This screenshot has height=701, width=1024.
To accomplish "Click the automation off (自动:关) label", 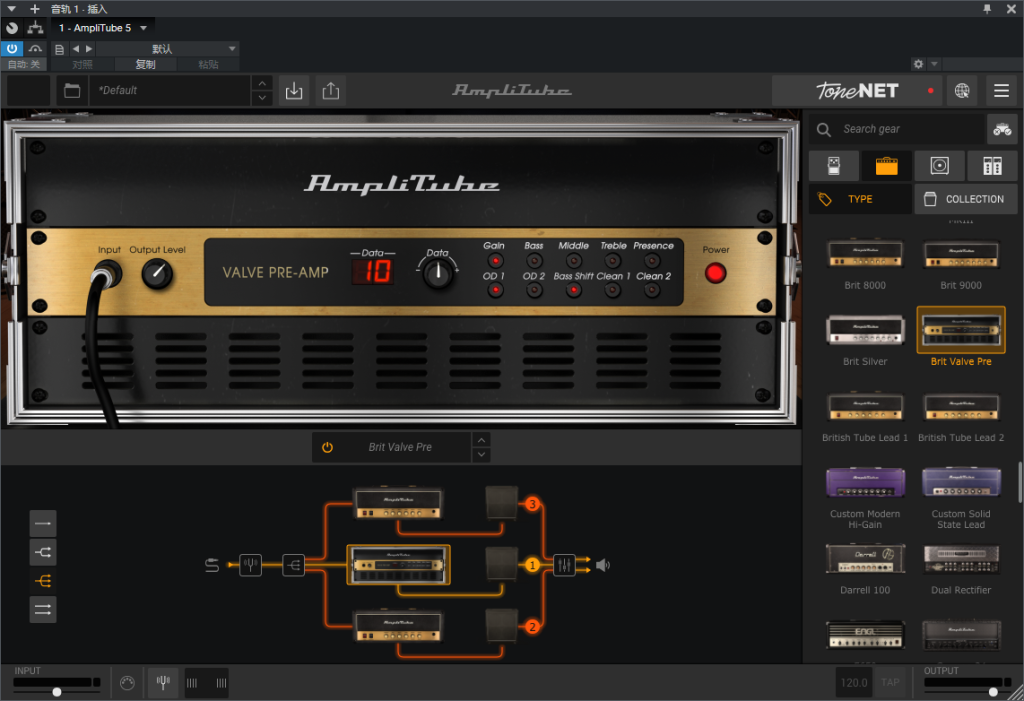I will [x=24, y=64].
